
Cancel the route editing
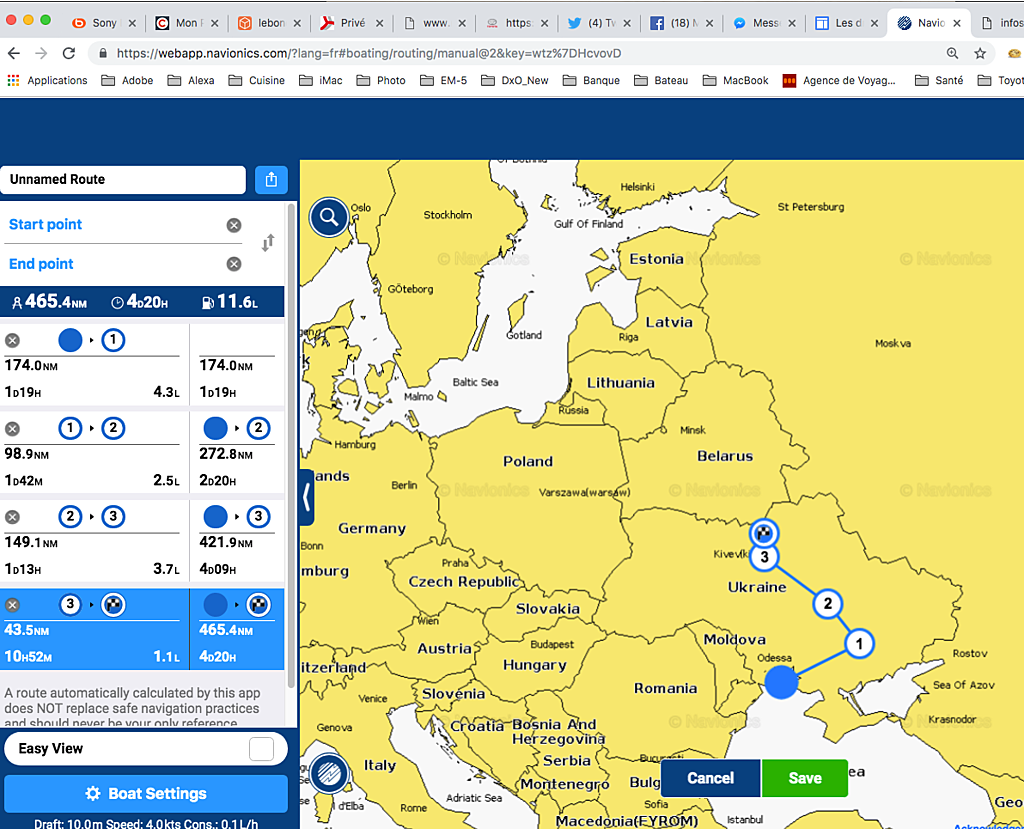tap(711, 778)
